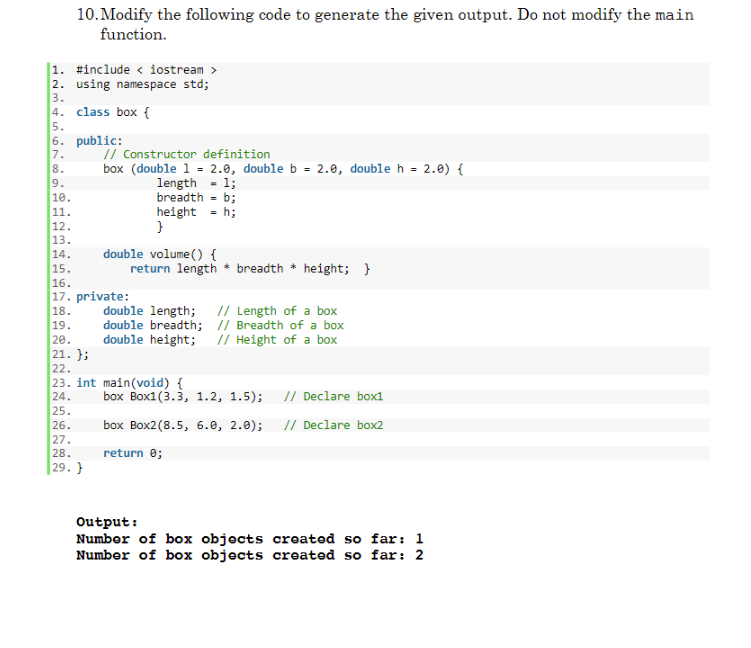Click the 'Output:' heading text
Image resolution: width=751 pixels, height=648 pixels.
[107, 522]
